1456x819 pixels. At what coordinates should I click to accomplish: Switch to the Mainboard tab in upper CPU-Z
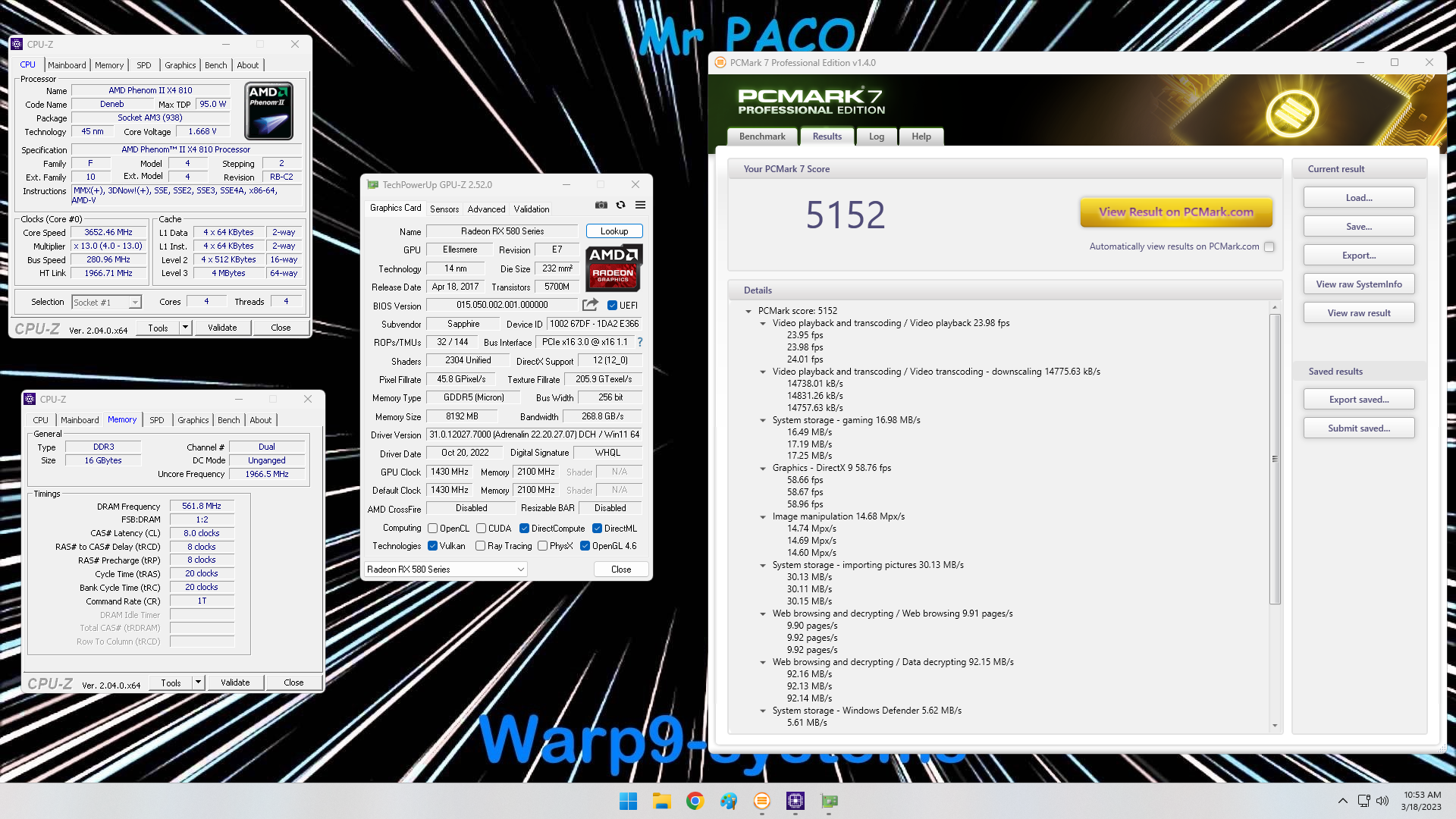tap(67, 65)
